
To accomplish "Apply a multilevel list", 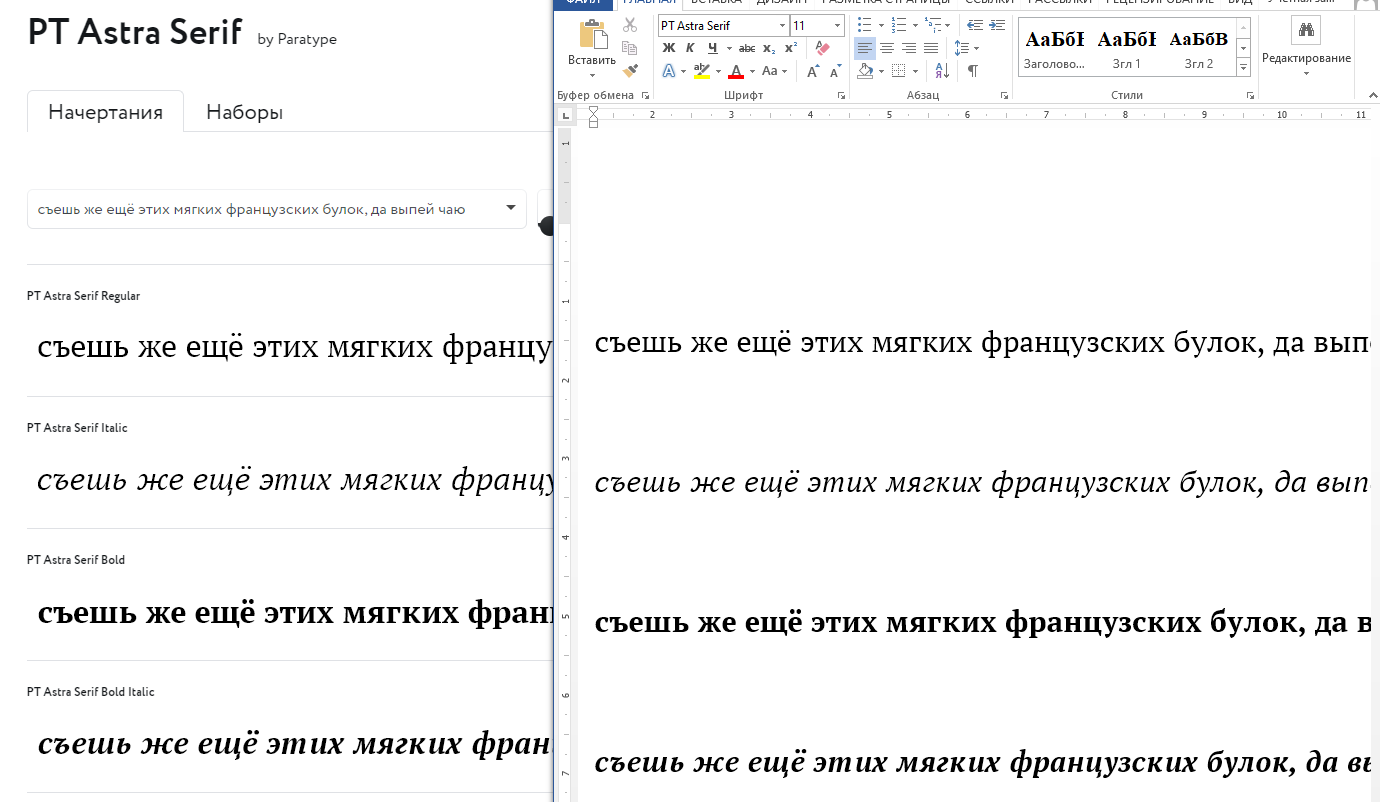I will [x=932, y=25].
